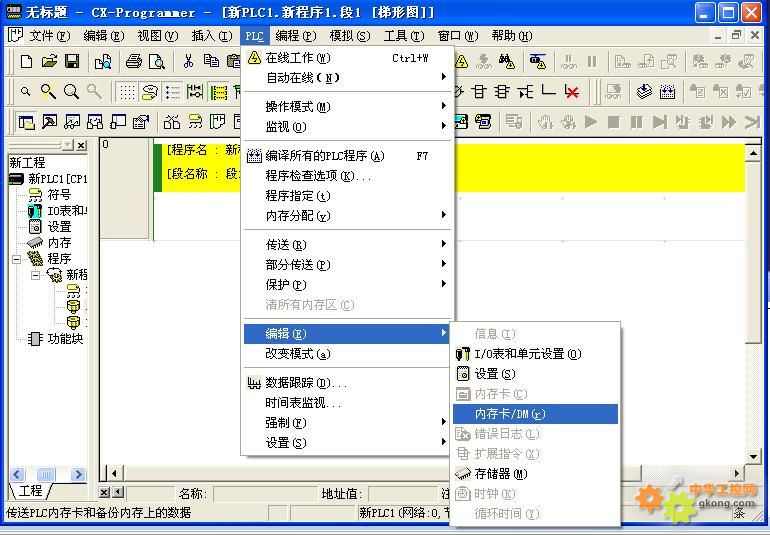The height and width of the screenshot is (535, 770).
Task: Close the project workspace panel
Action: (82, 145)
